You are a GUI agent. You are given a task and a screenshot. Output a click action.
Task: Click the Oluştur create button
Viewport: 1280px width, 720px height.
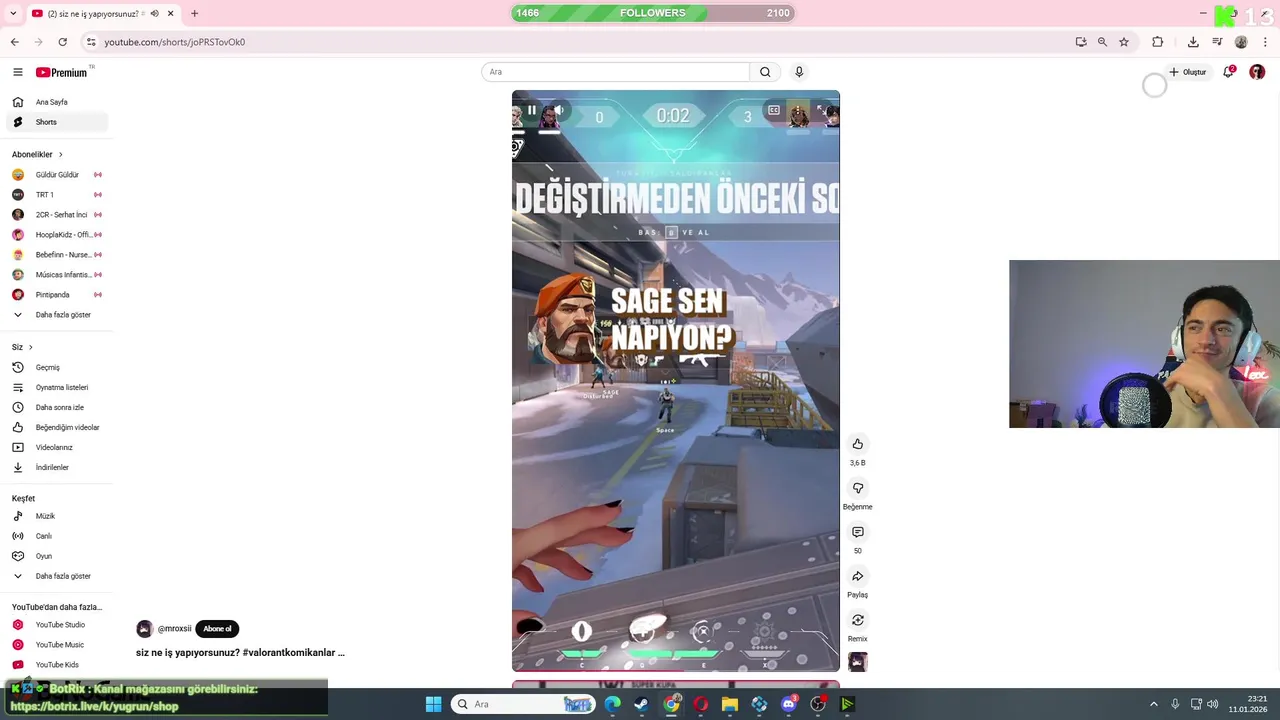1187,72
